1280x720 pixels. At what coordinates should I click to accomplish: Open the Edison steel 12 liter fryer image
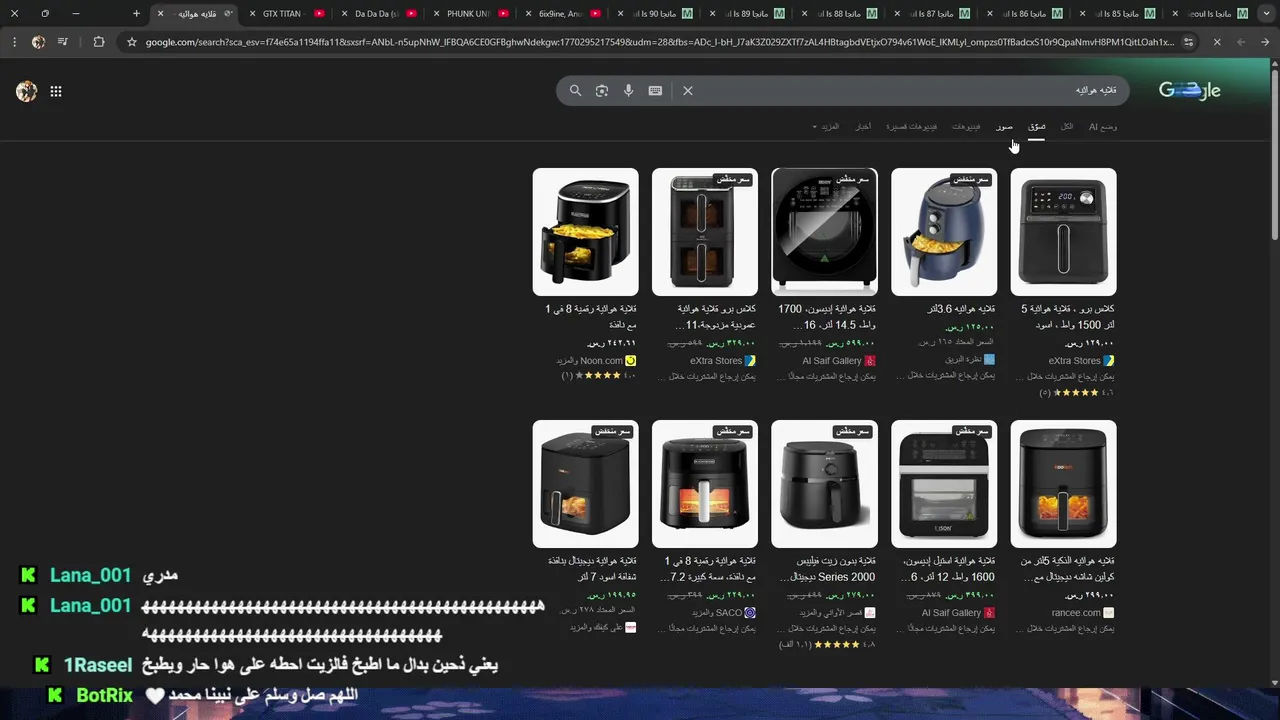[944, 484]
